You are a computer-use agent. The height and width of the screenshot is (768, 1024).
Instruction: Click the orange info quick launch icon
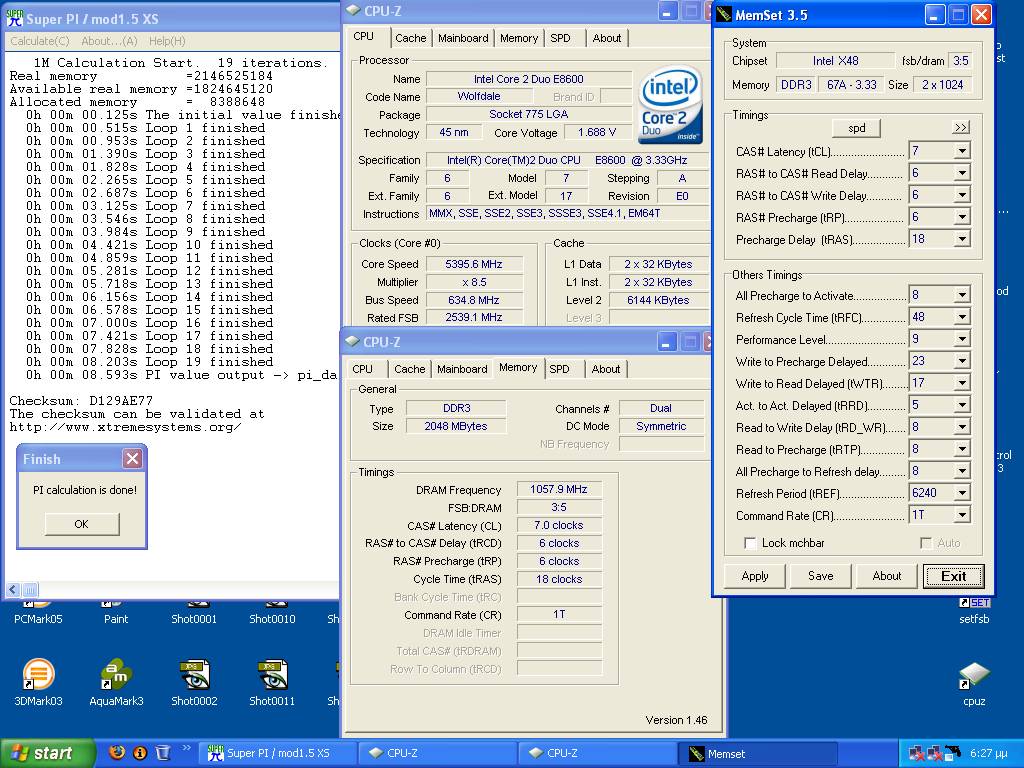pyautogui.click(x=140, y=752)
